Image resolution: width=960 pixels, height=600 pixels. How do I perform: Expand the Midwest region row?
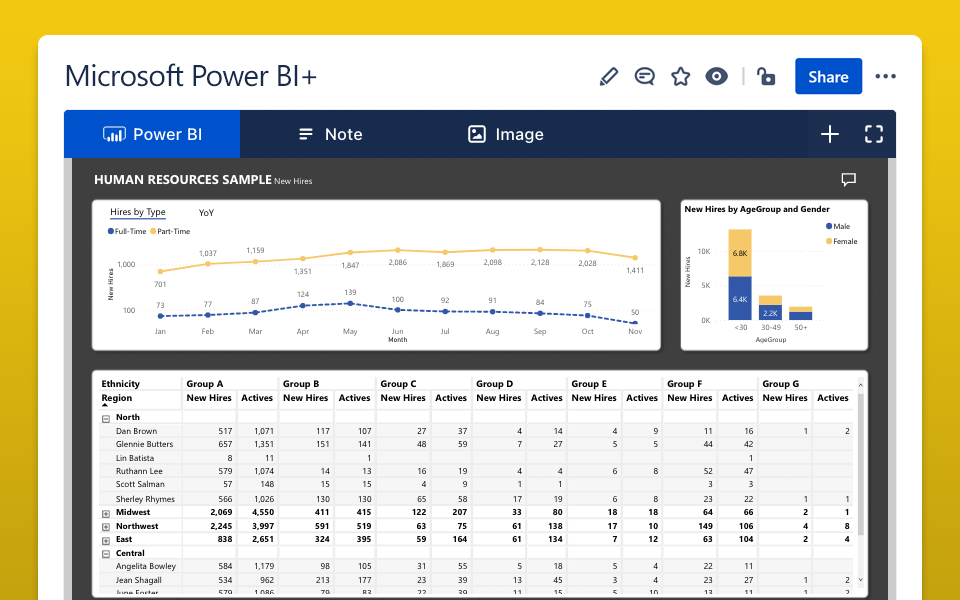click(x=106, y=514)
